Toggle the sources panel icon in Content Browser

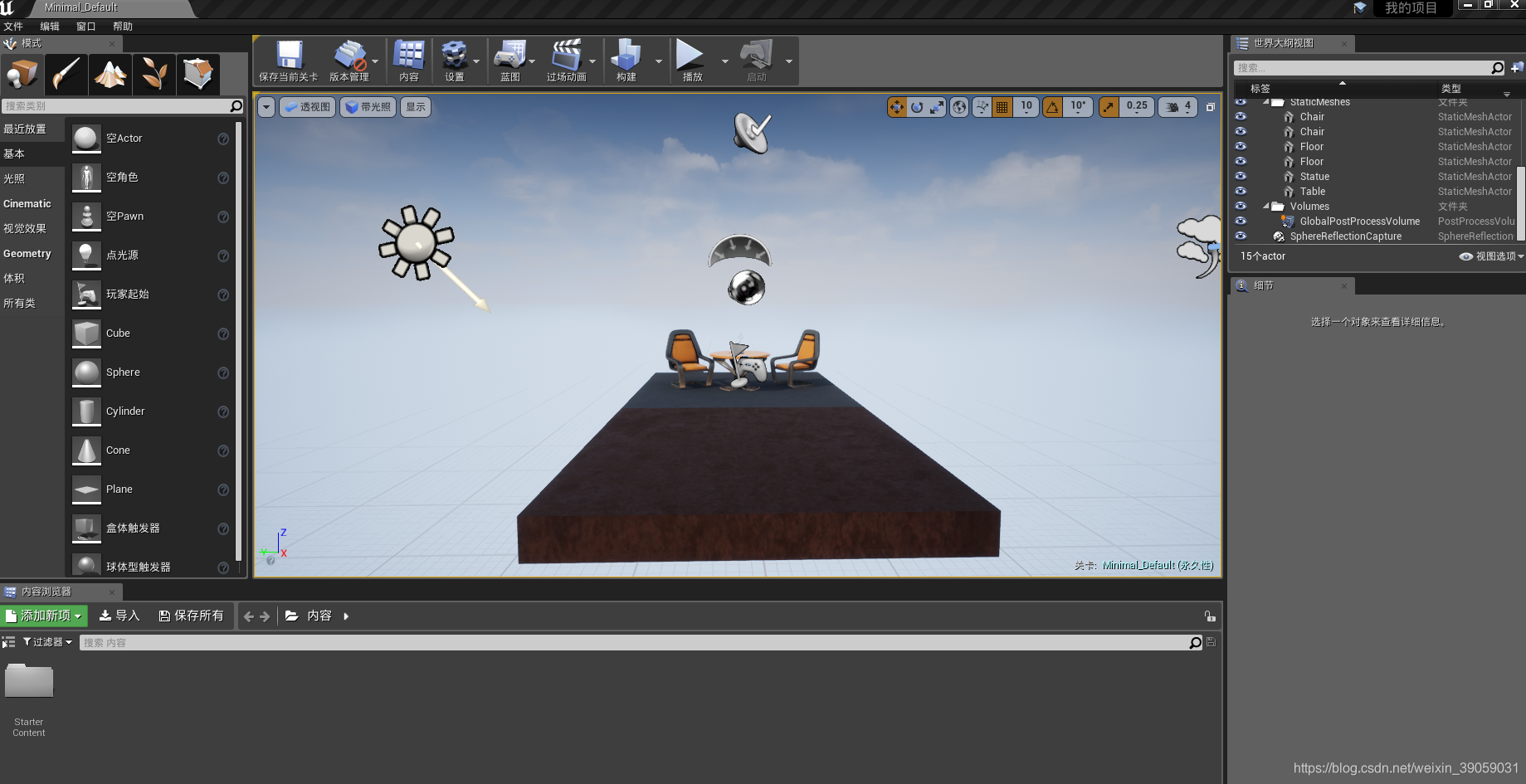(x=8, y=642)
